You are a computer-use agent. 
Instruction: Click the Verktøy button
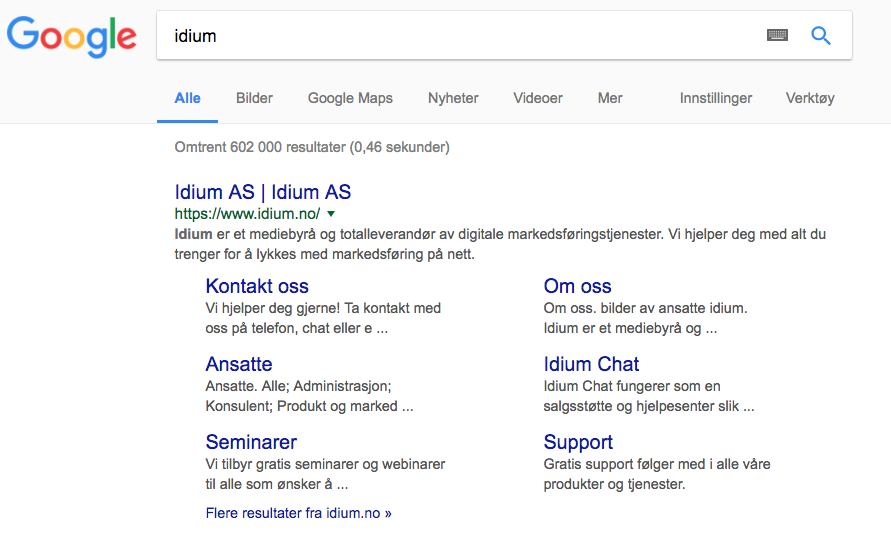810,98
